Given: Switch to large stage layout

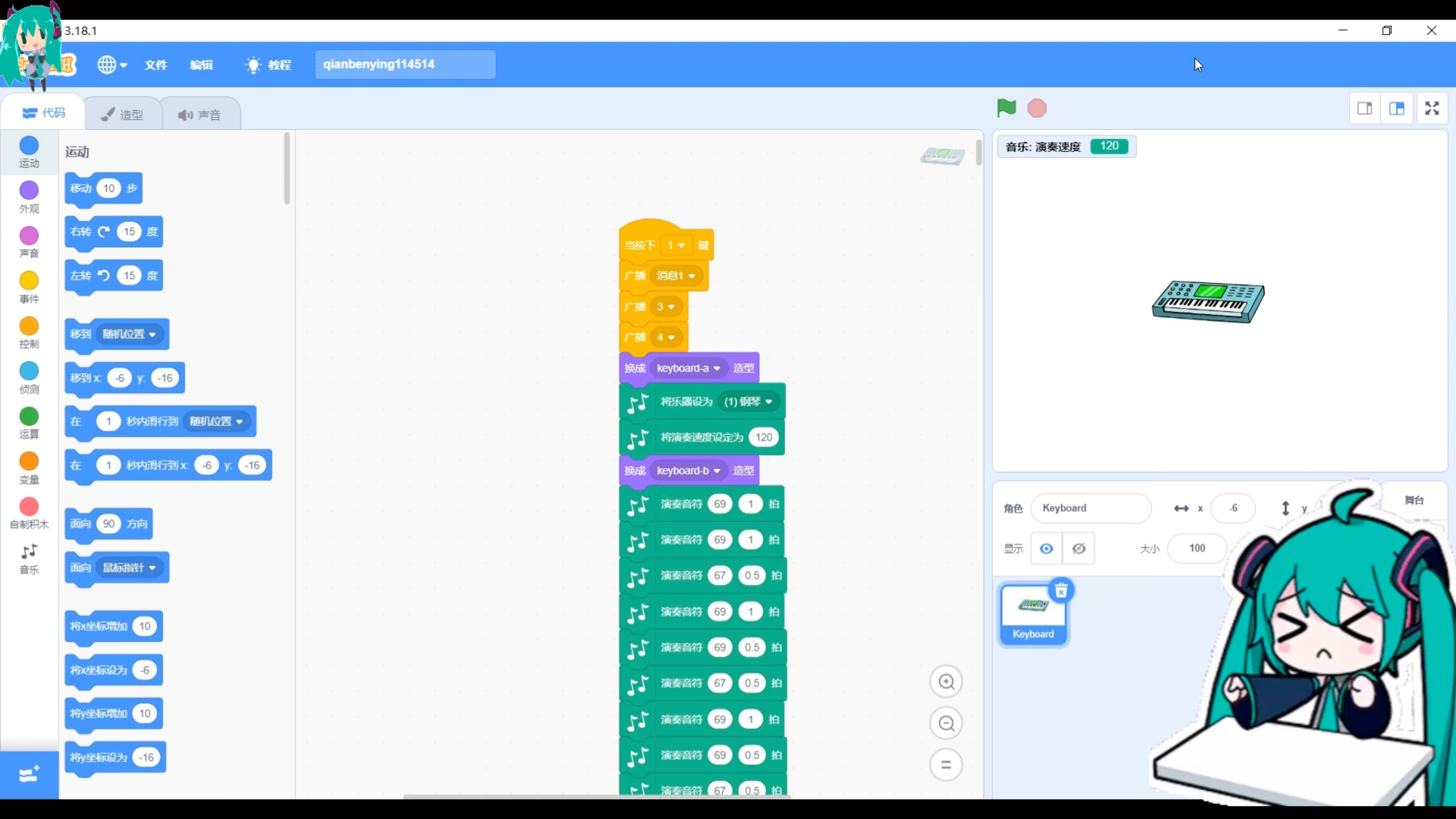Looking at the screenshot, I should [1397, 108].
